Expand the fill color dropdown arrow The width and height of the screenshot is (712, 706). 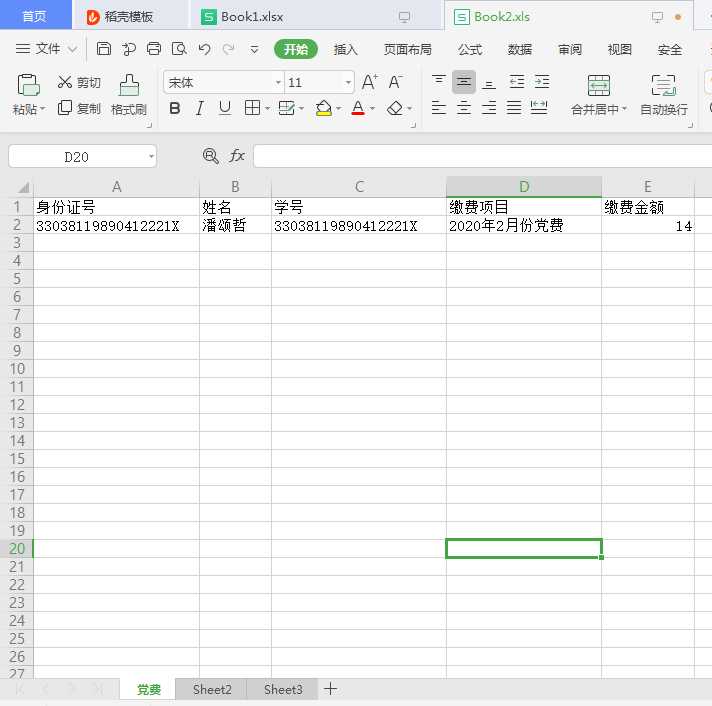[x=338, y=109]
